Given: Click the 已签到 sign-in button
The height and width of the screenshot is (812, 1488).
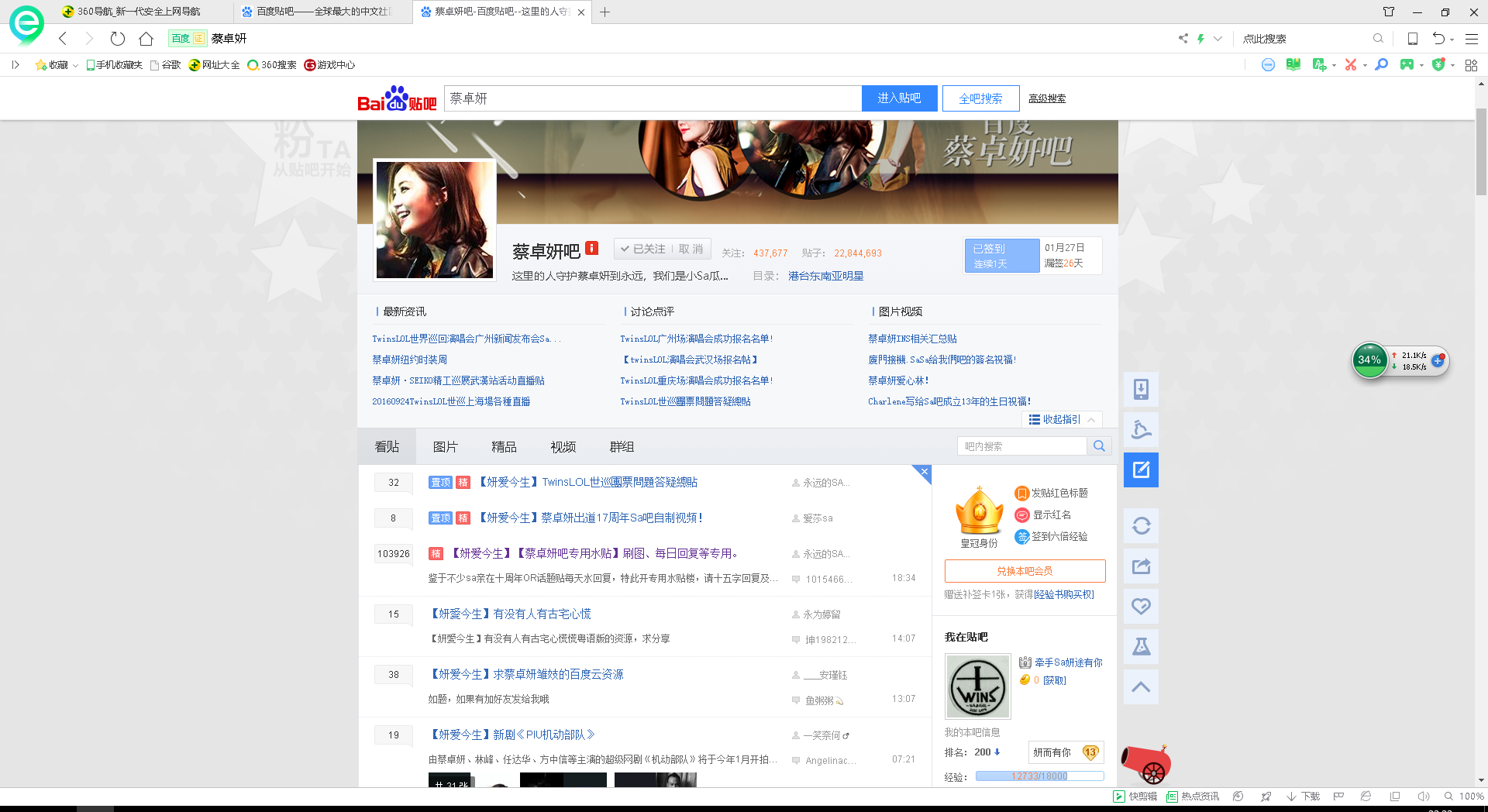Looking at the screenshot, I should [1002, 256].
